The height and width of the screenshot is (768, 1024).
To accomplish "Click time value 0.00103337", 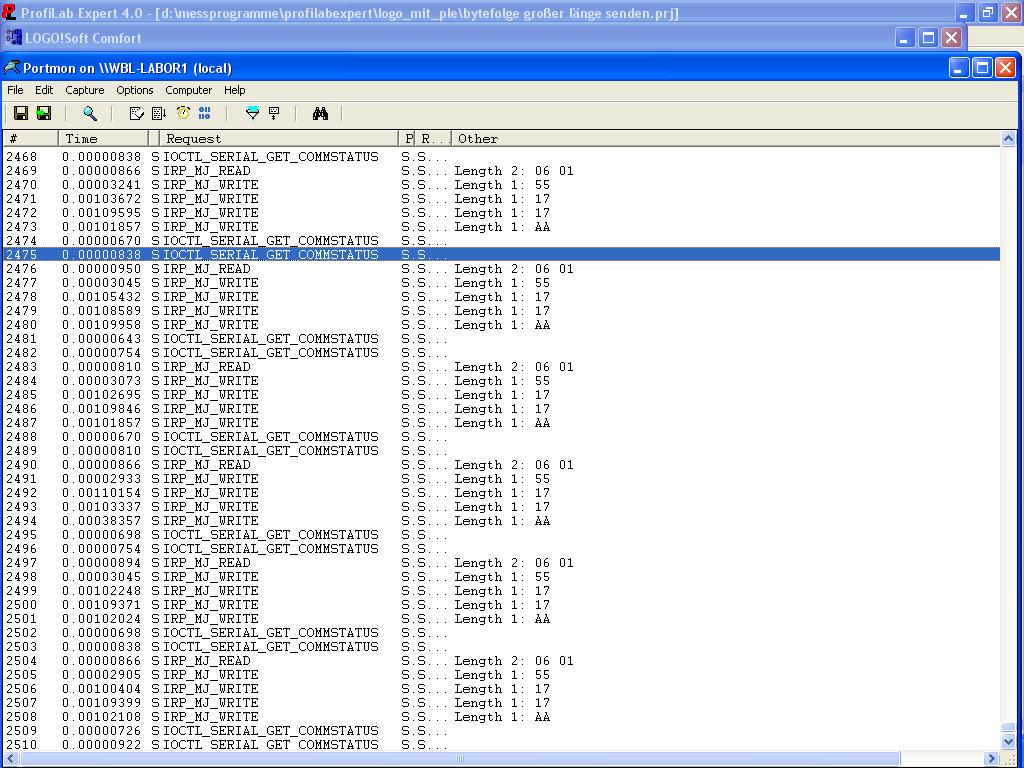I will point(101,507).
